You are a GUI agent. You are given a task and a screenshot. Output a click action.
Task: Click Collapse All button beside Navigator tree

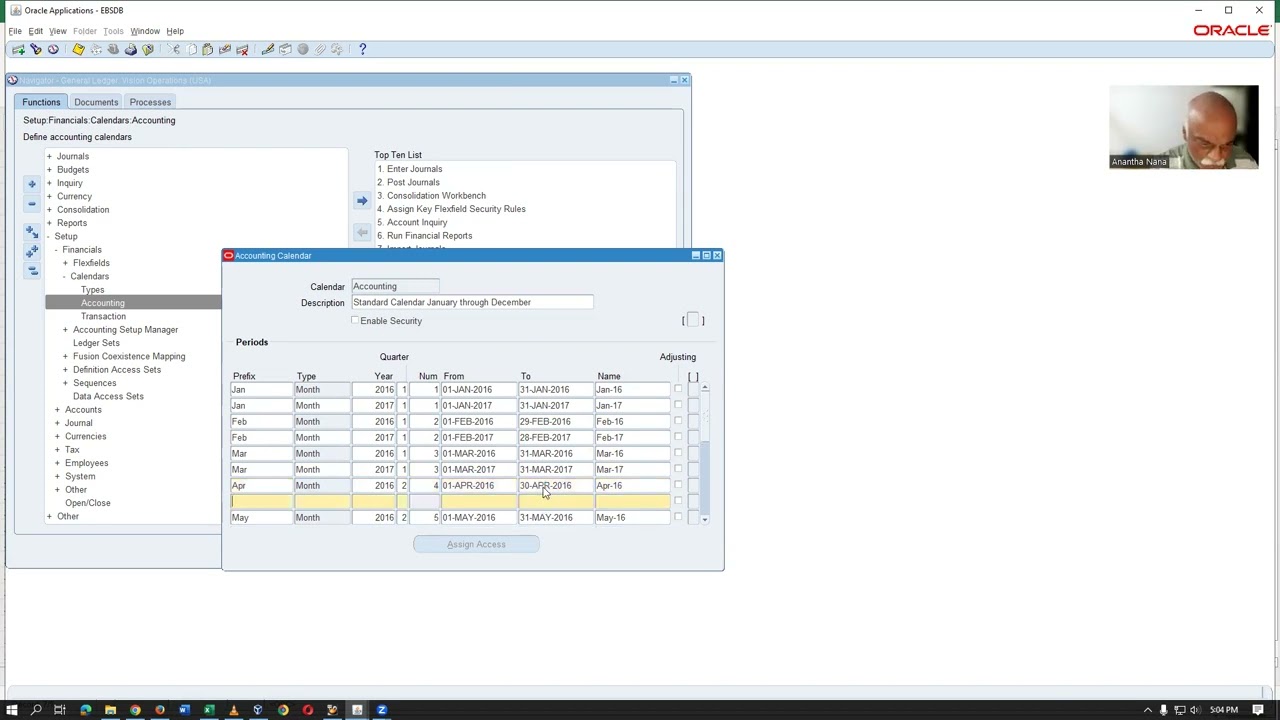coord(32,270)
